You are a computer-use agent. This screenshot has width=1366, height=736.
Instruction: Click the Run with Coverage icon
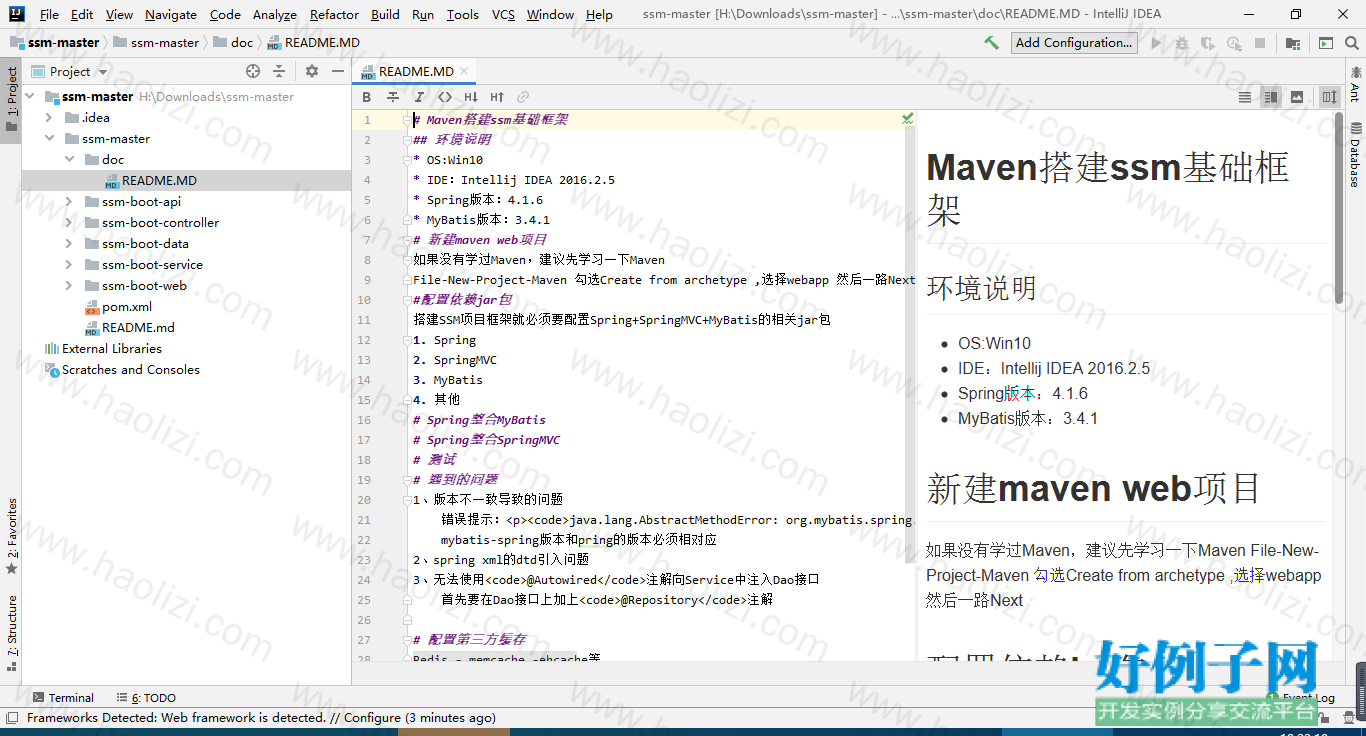click(x=1208, y=43)
